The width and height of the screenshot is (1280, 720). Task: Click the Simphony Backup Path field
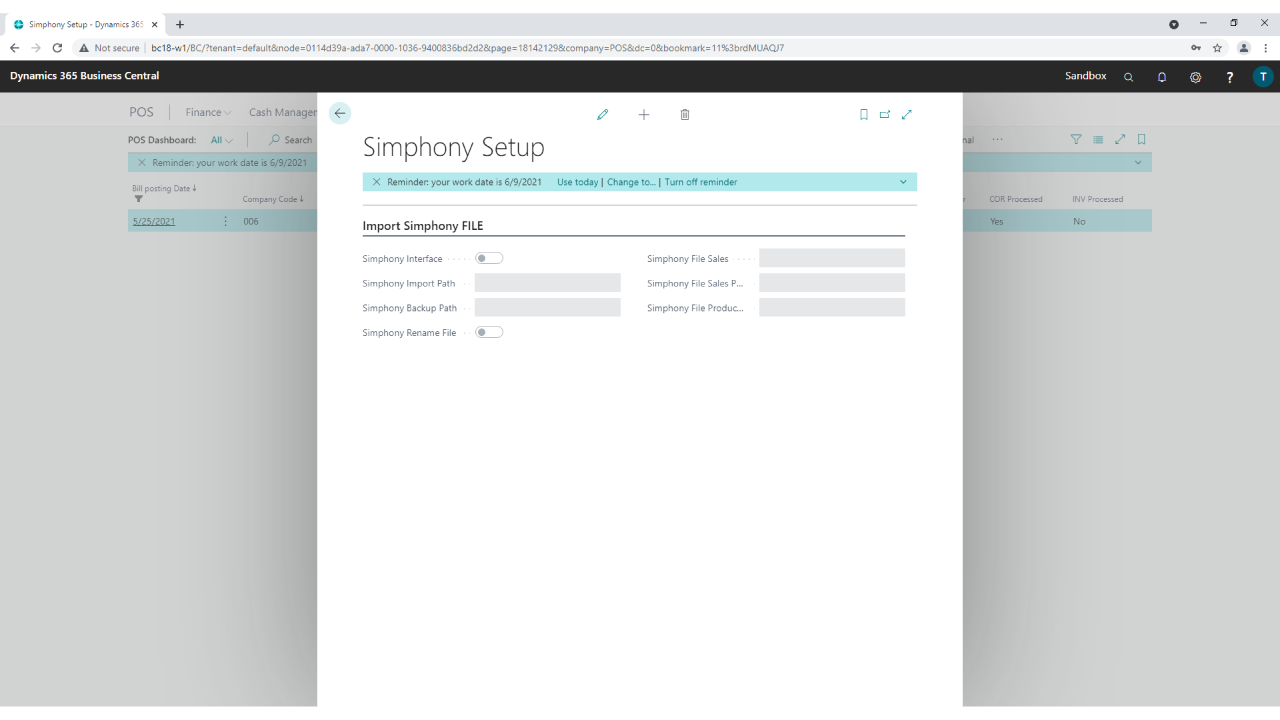point(548,308)
